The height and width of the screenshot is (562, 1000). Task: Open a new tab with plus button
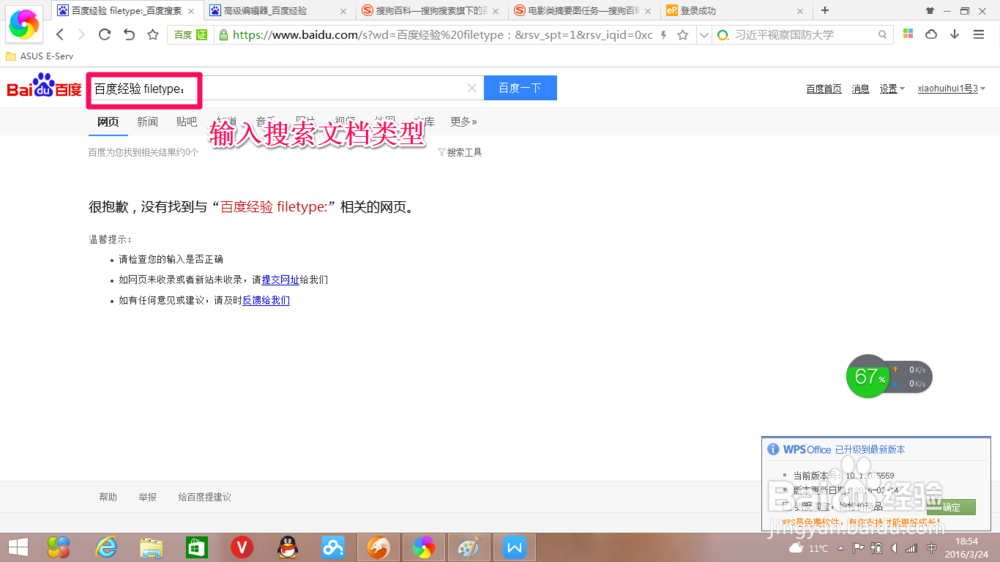(825, 10)
